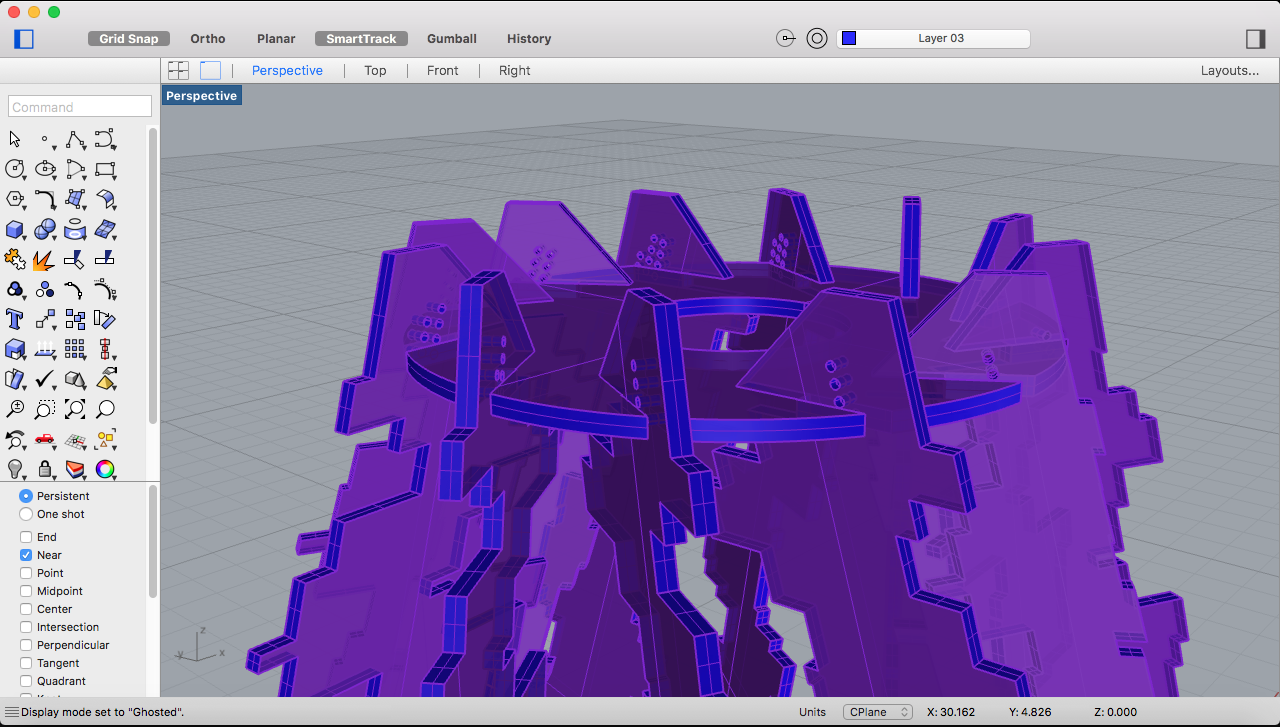Disable SmartTrack
1280x727 pixels.
(362, 39)
